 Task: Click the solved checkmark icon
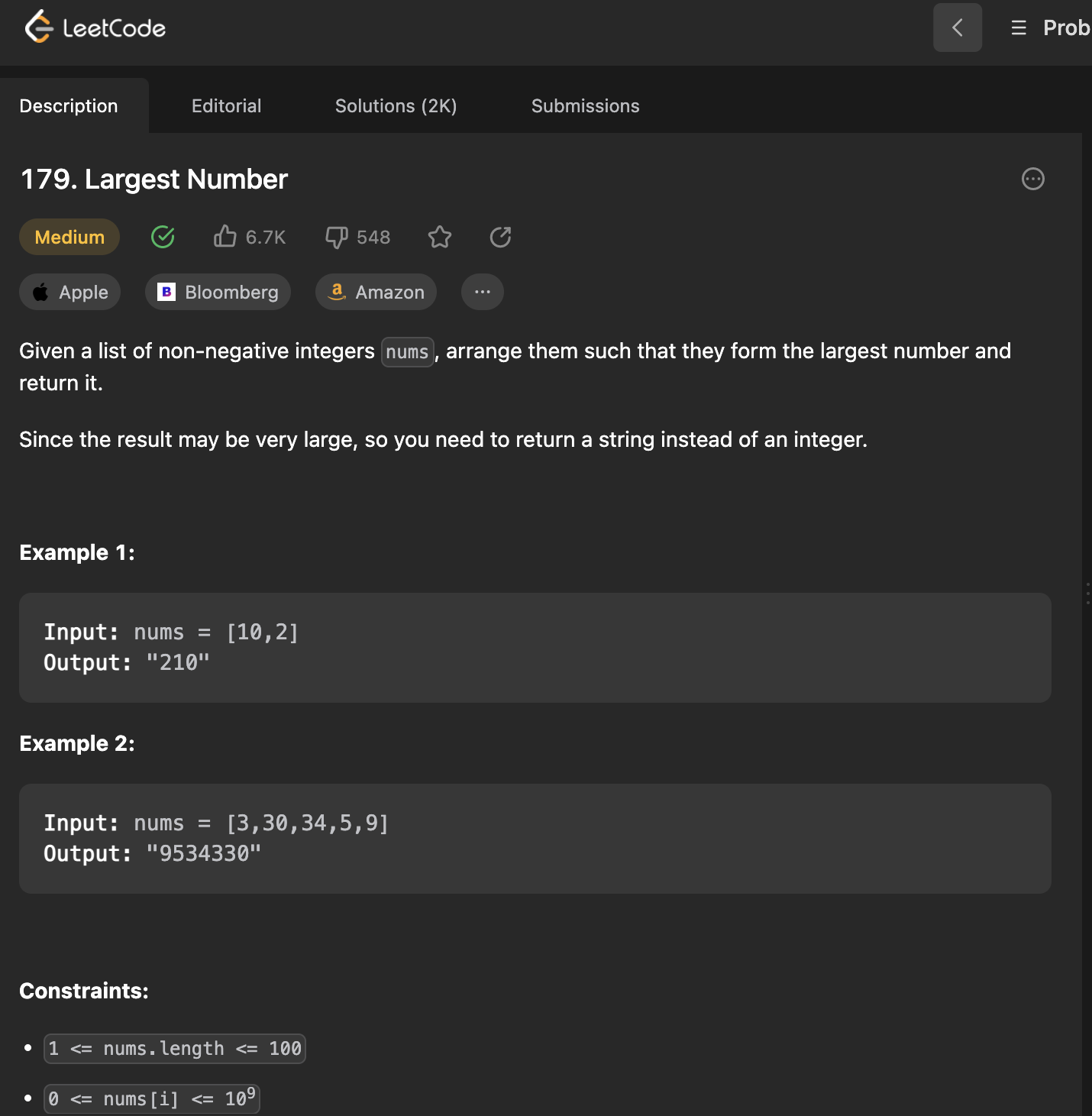point(163,237)
